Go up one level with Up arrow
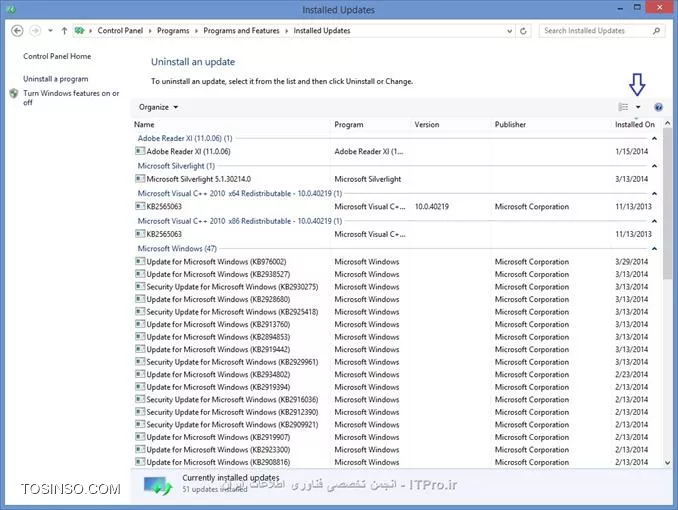This screenshot has width=678, height=510. pos(64,31)
